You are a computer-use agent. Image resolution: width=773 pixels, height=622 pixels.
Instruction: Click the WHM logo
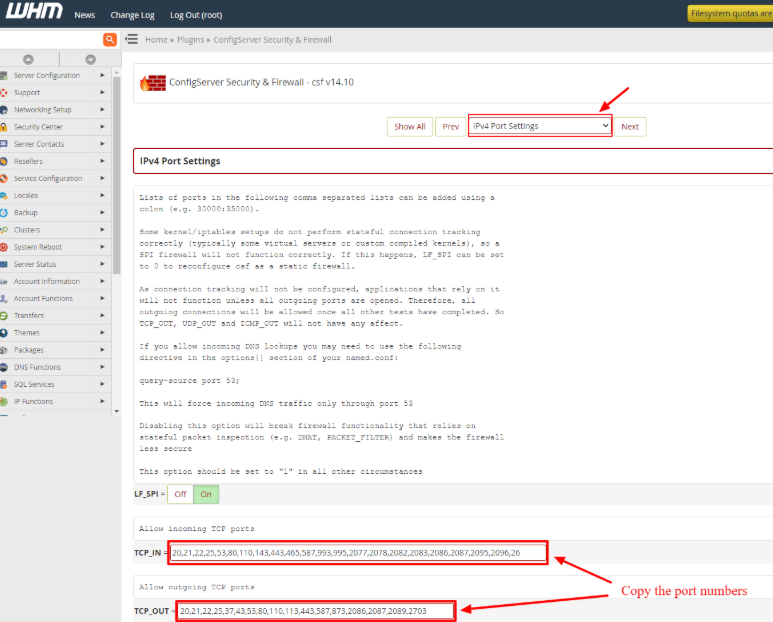(34, 11)
